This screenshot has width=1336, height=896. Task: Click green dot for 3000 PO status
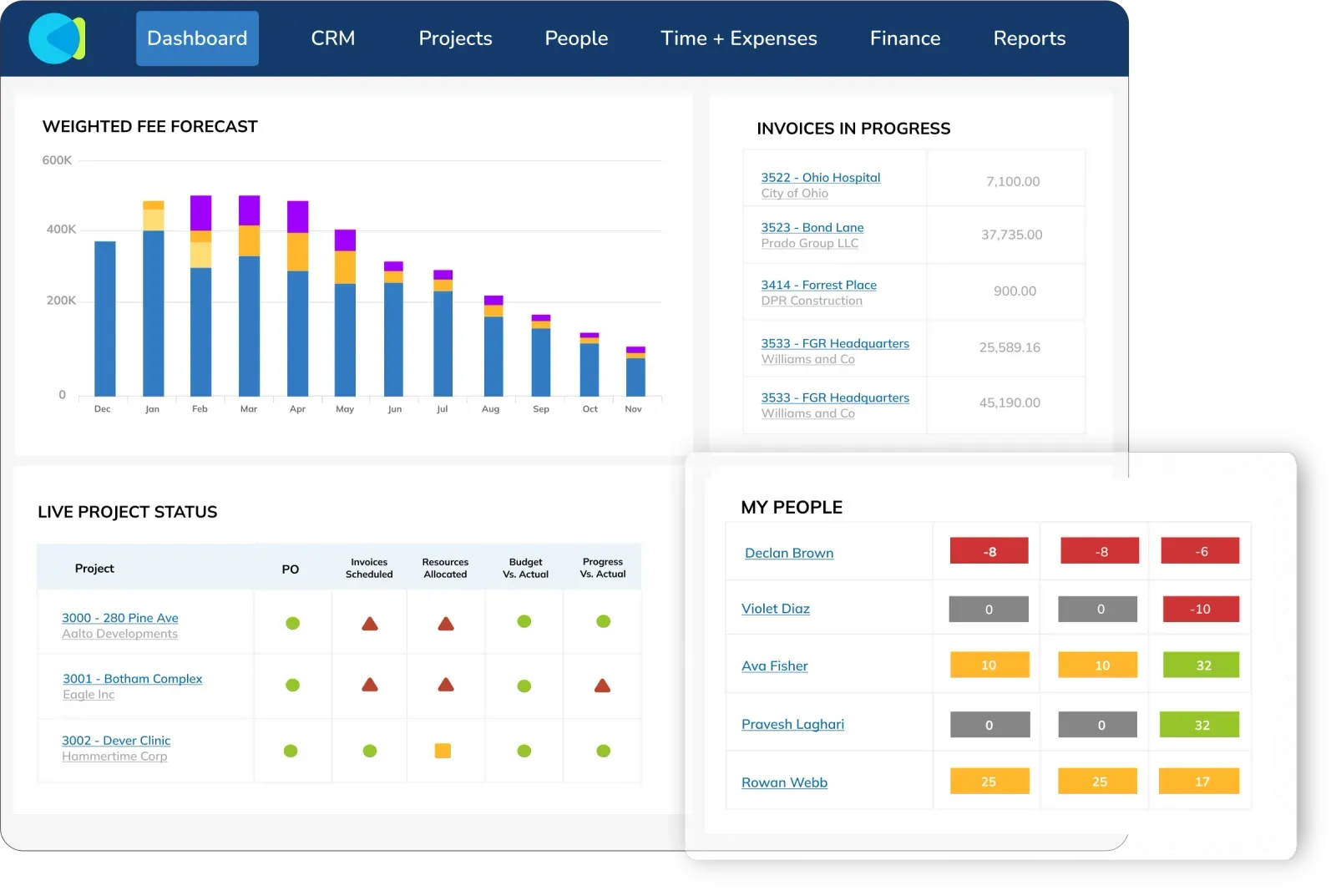(292, 623)
